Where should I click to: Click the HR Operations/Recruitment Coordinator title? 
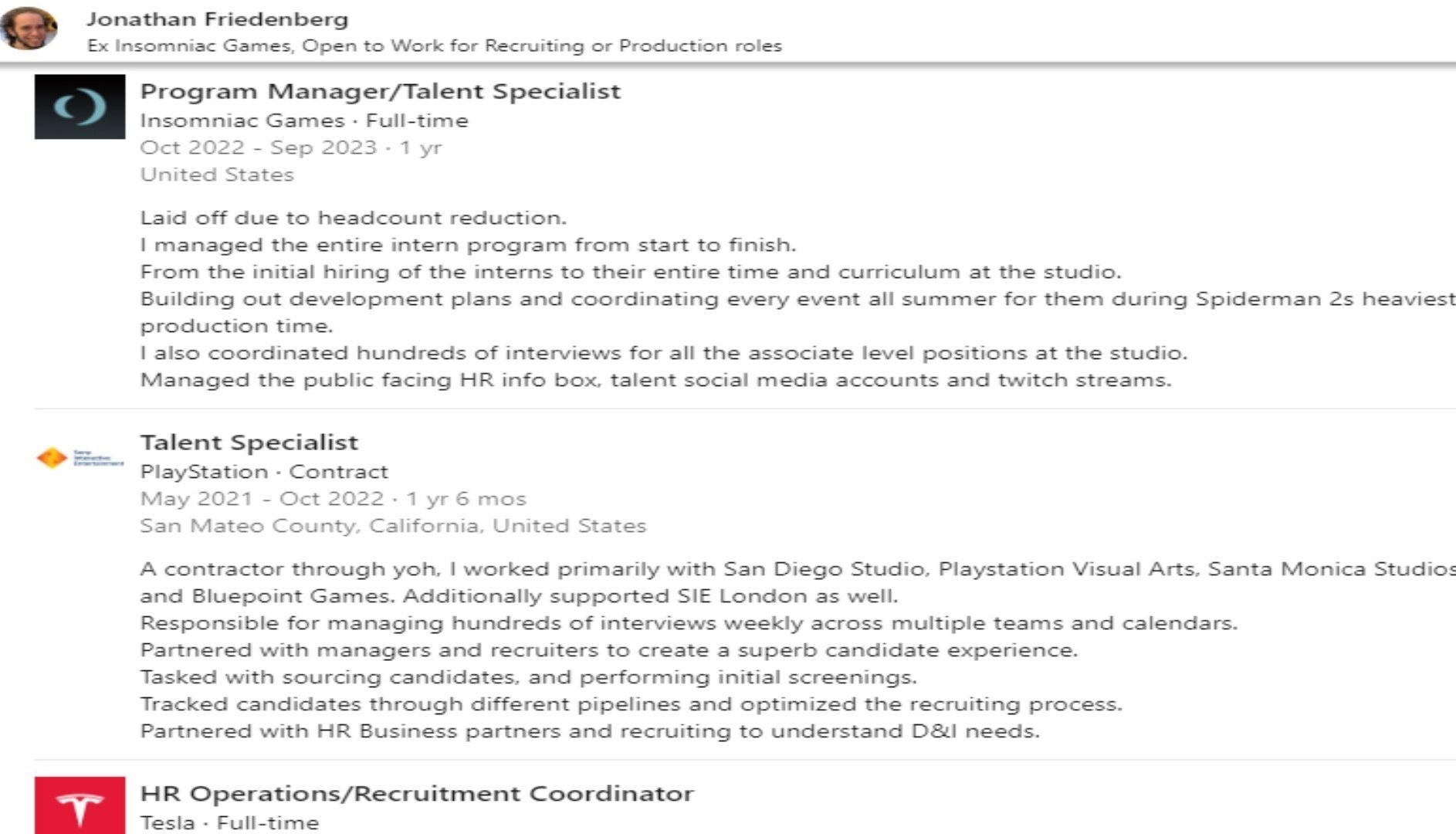point(416,794)
